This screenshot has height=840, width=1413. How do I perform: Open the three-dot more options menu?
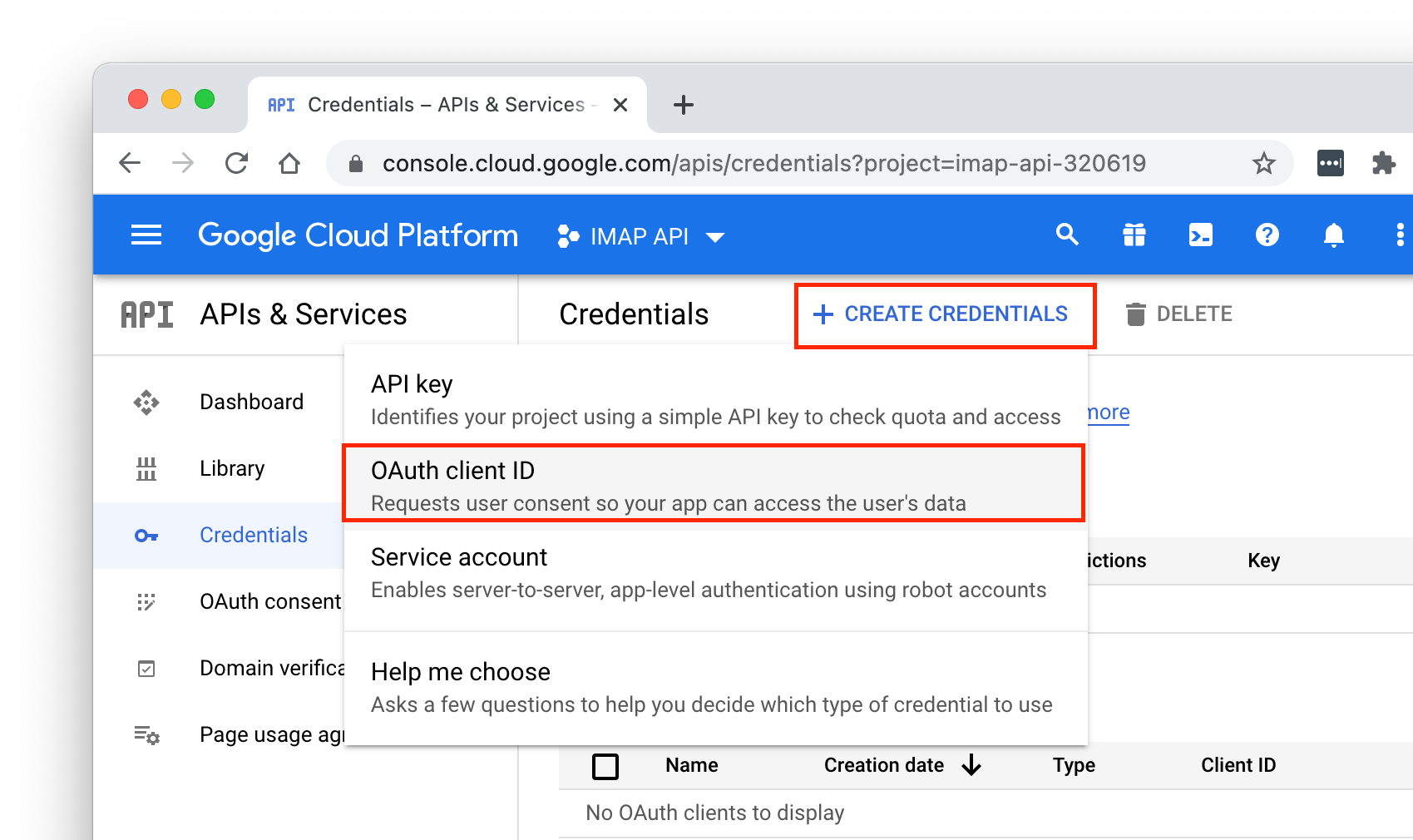click(1401, 235)
